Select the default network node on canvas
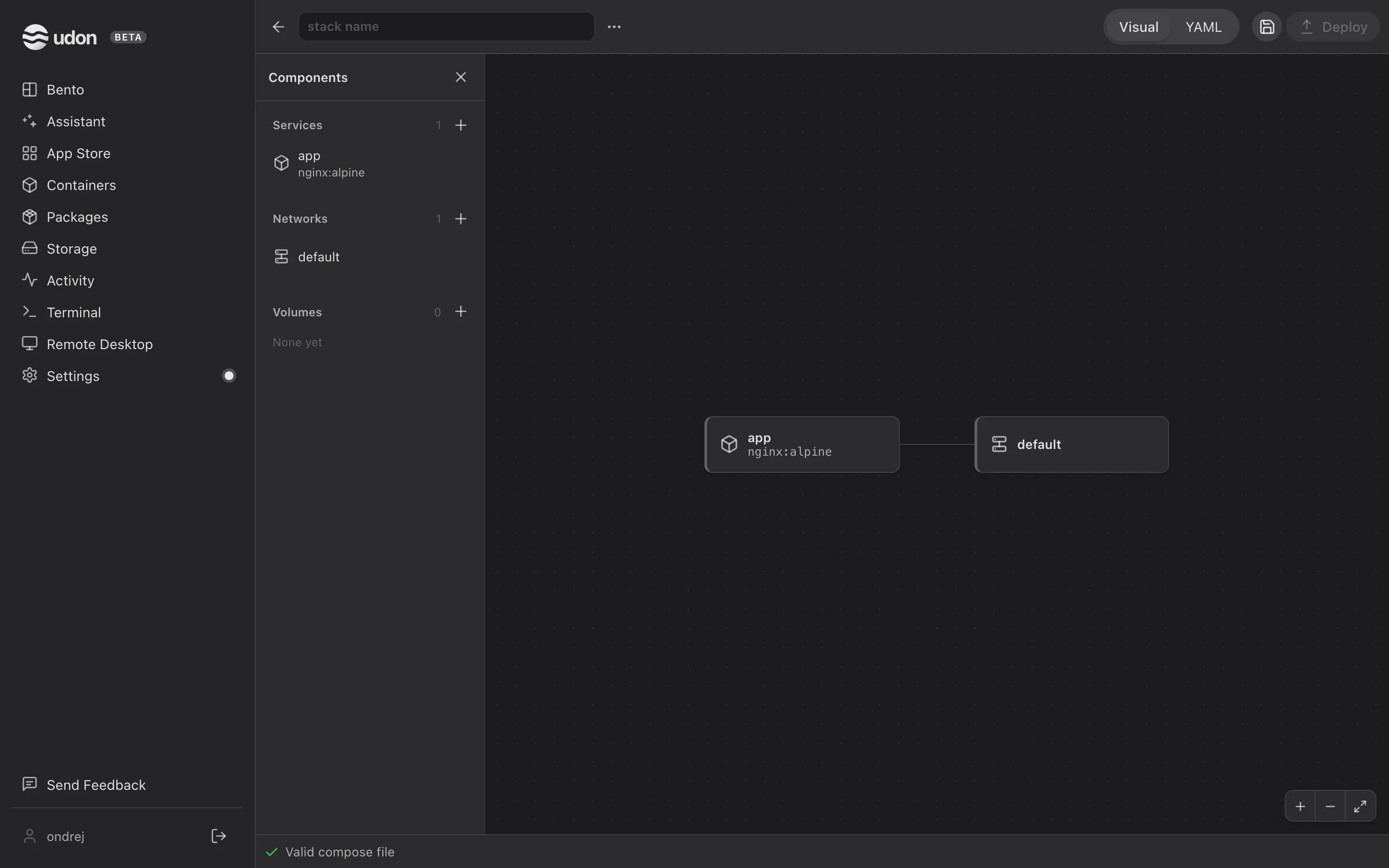Screen dimensions: 1389x868 point(1072,444)
